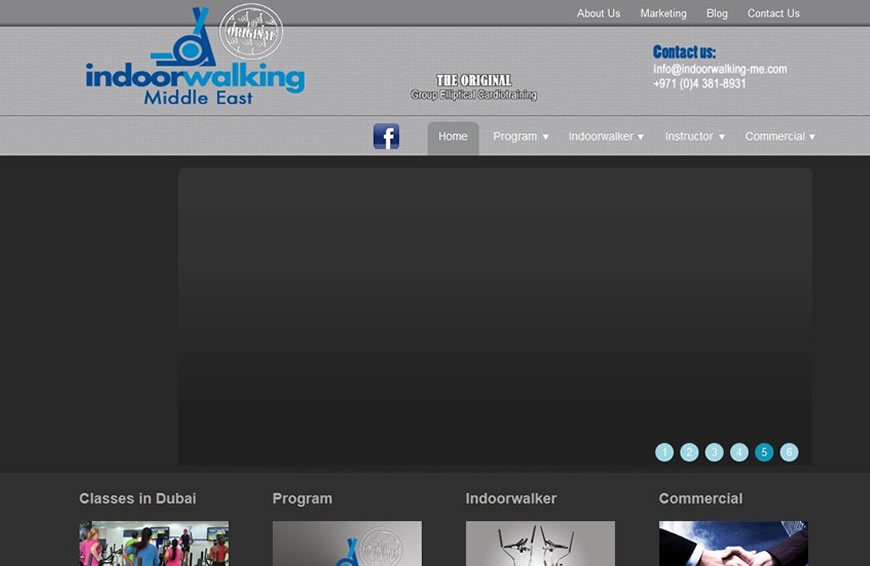Open the Program section thumbnail image
This screenshot has width=870, height=566.
tap(347, 543)
